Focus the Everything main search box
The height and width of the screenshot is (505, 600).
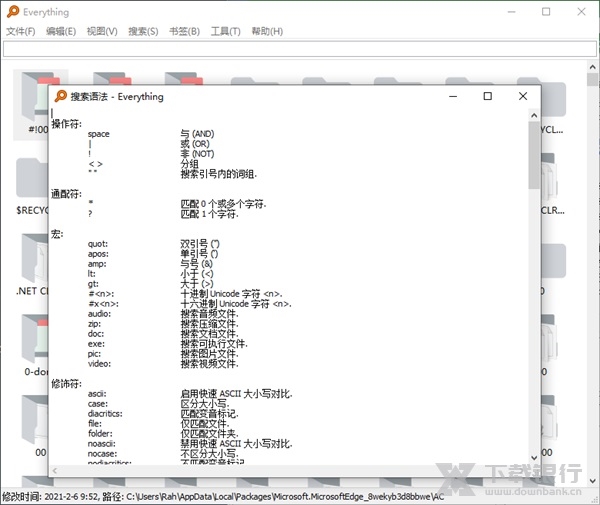(x=300, y=49)
